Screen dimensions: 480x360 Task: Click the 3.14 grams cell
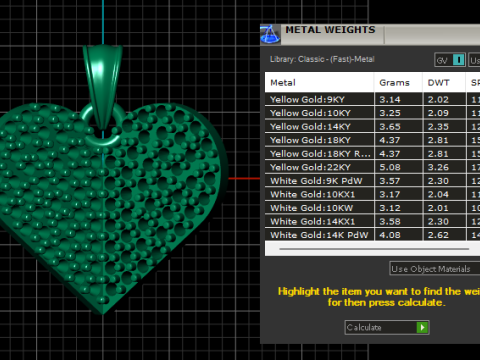tap(398, 99)
